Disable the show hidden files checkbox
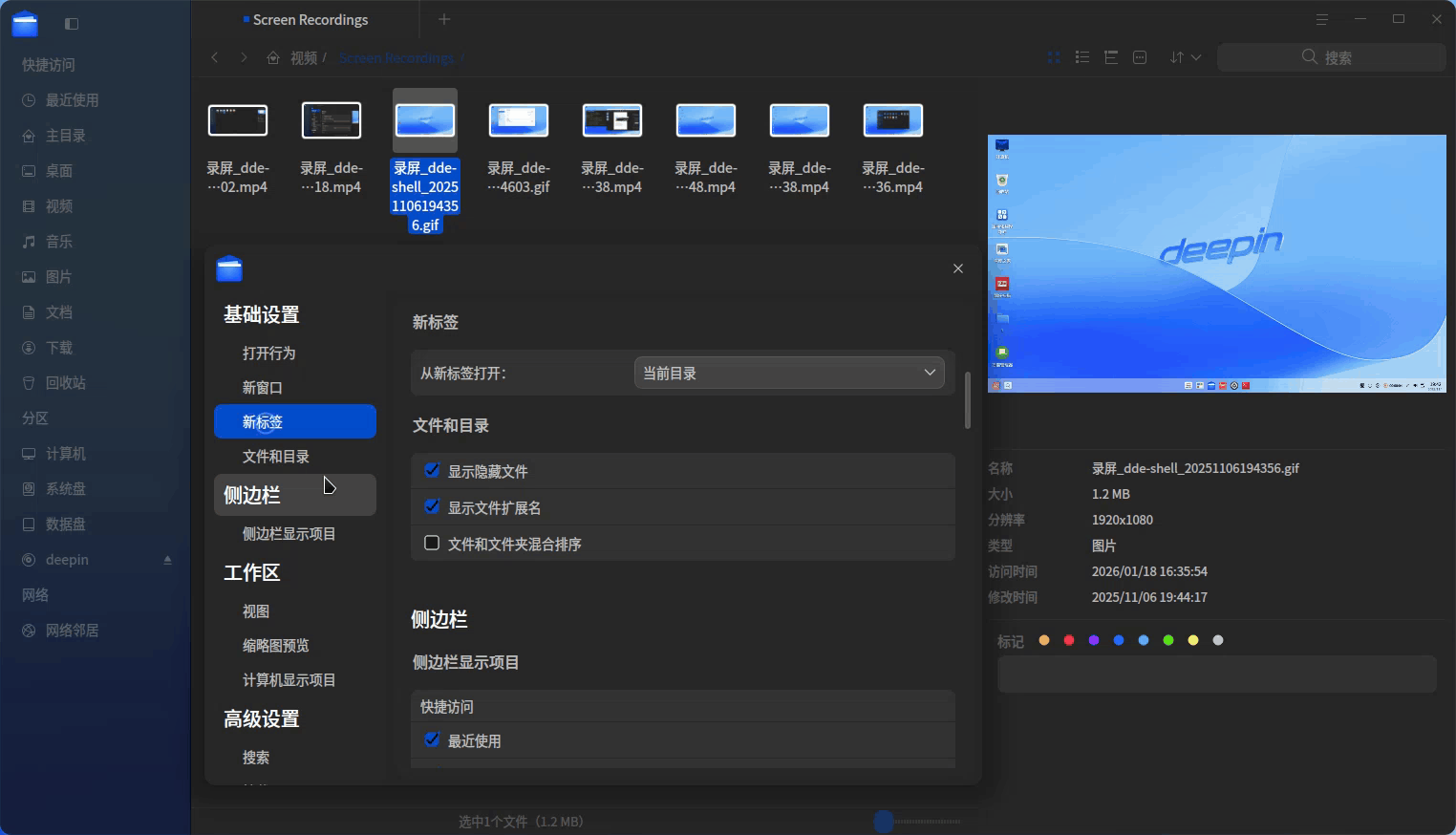The image size is (1456, 835). coord(431,470)
